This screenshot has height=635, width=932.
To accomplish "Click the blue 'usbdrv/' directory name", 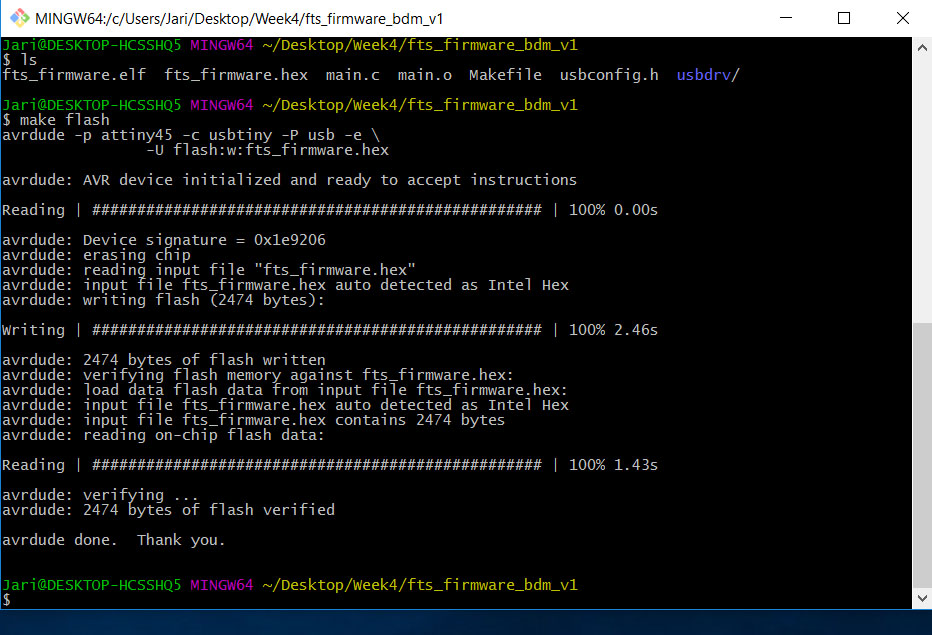I will 708,75.
